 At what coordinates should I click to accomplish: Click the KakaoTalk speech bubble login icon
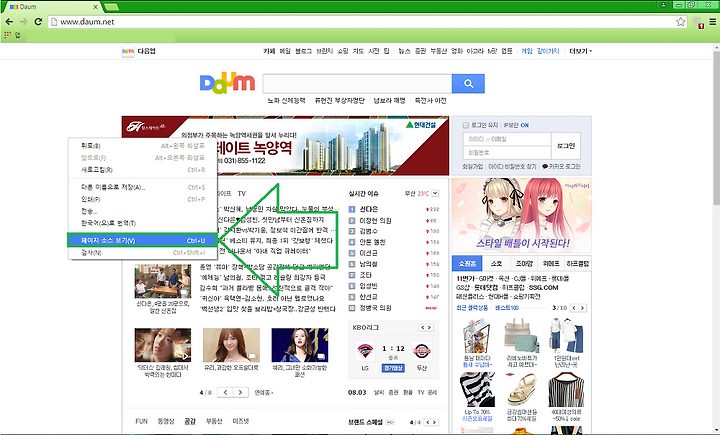(545, 166)
